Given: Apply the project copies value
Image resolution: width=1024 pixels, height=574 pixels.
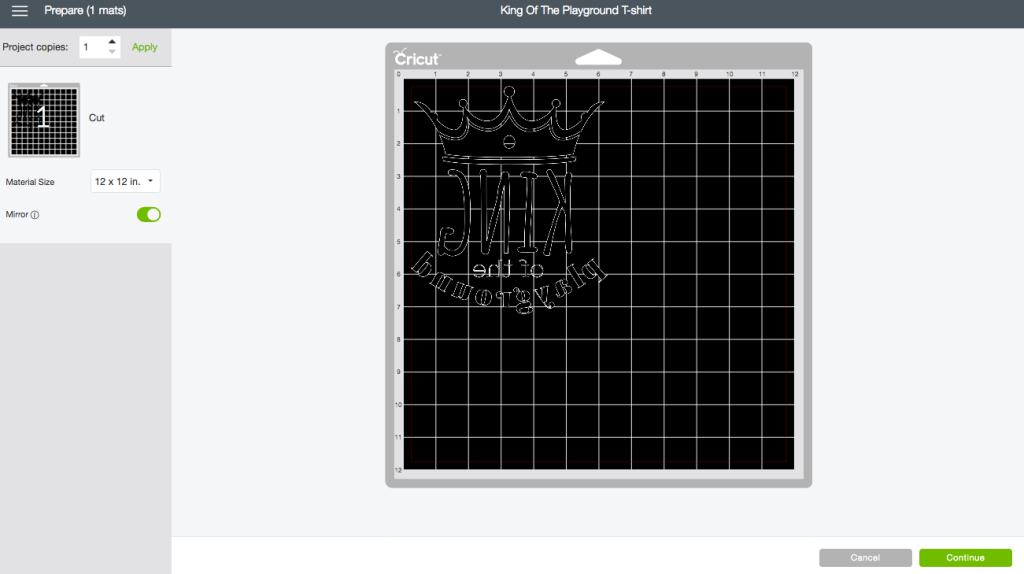Looking at the screenshot, I should click(144, 47).
